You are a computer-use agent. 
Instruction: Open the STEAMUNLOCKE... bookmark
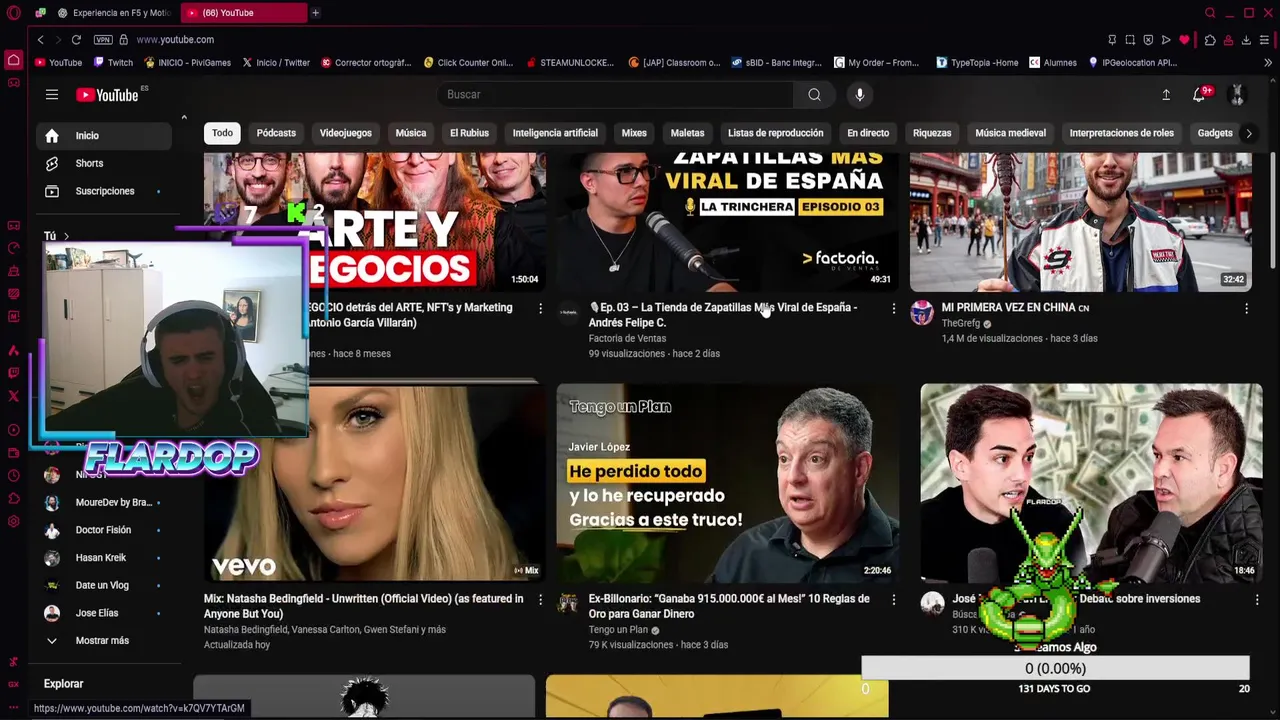pos(569,63)
